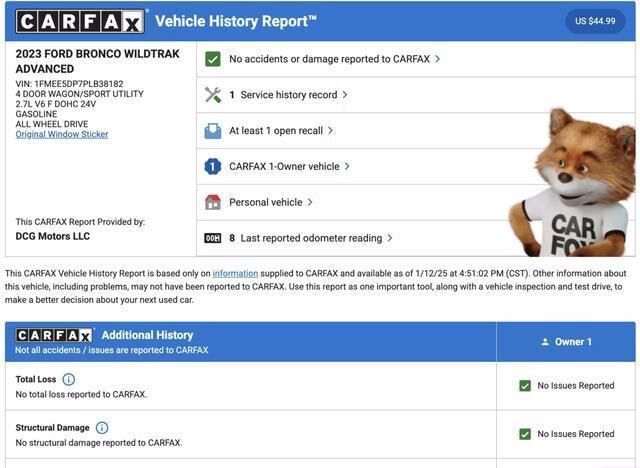
Task: Follow the information hyperlink
Action: pos(235,273)
